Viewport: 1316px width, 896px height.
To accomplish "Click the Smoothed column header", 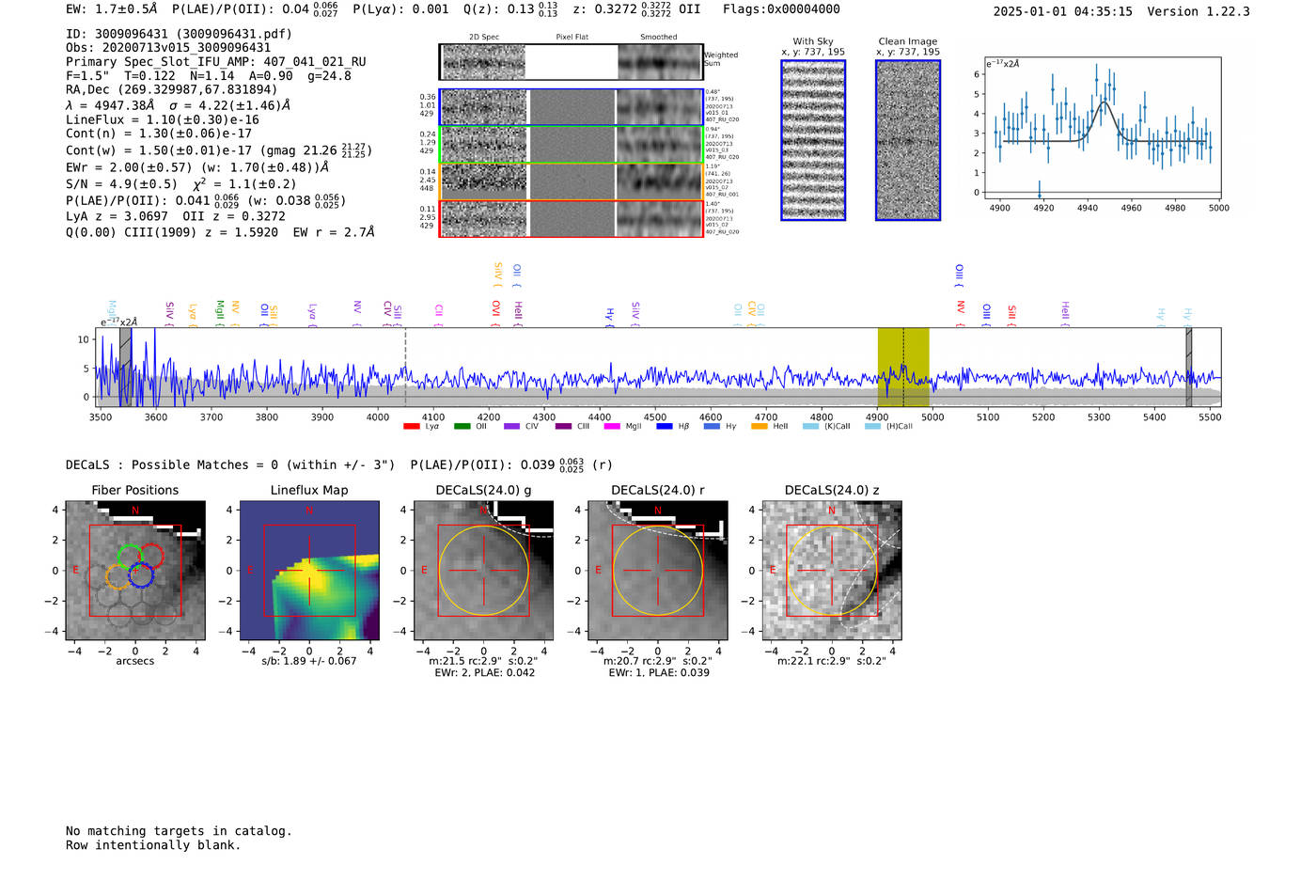I will click(x=659, y=37).
